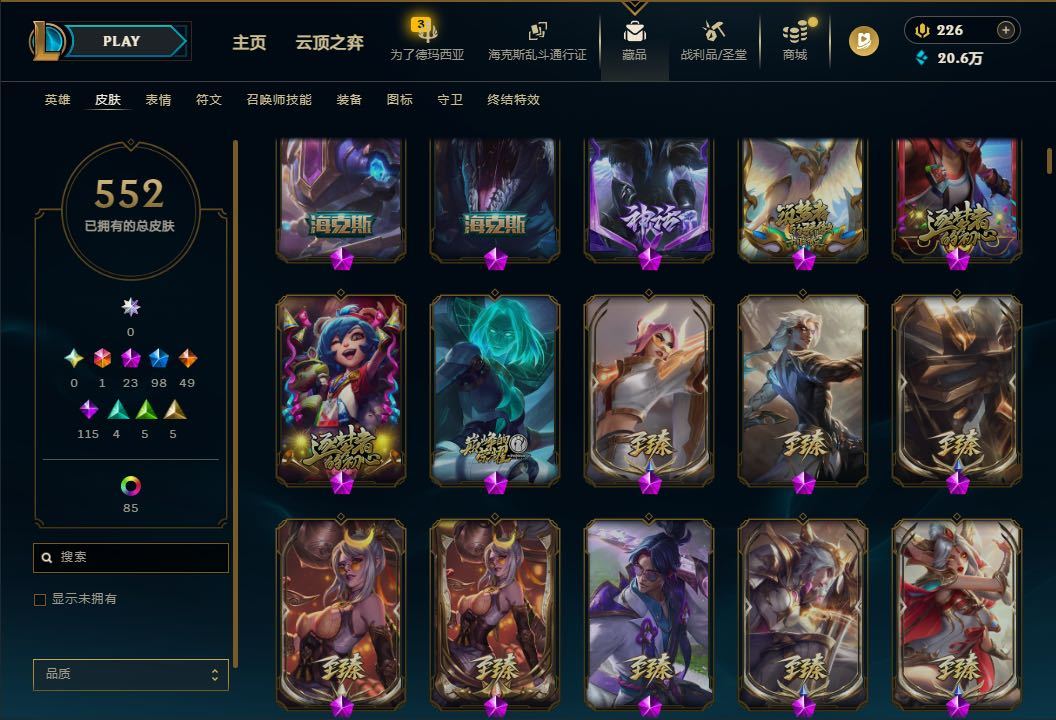
Task: Open the 商城 store coins icon
Action: (x=795, y=32)
